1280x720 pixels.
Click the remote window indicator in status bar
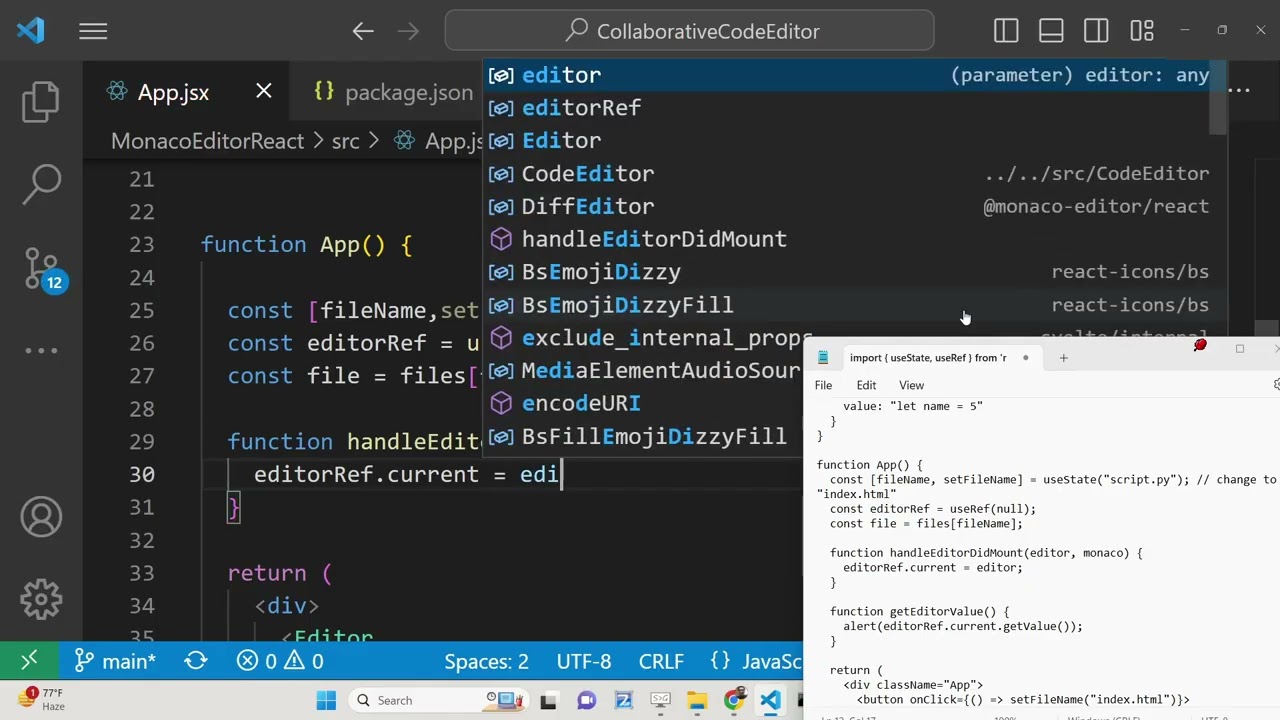coord(29,661)
